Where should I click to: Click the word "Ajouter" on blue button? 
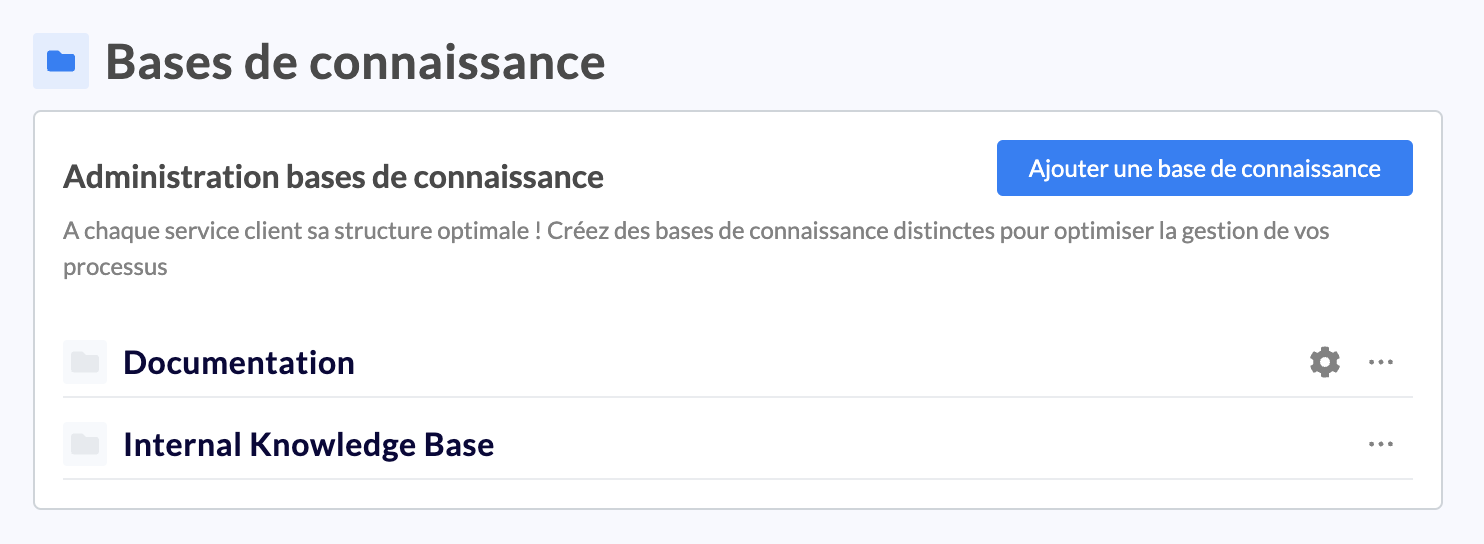click(1067, 168)
